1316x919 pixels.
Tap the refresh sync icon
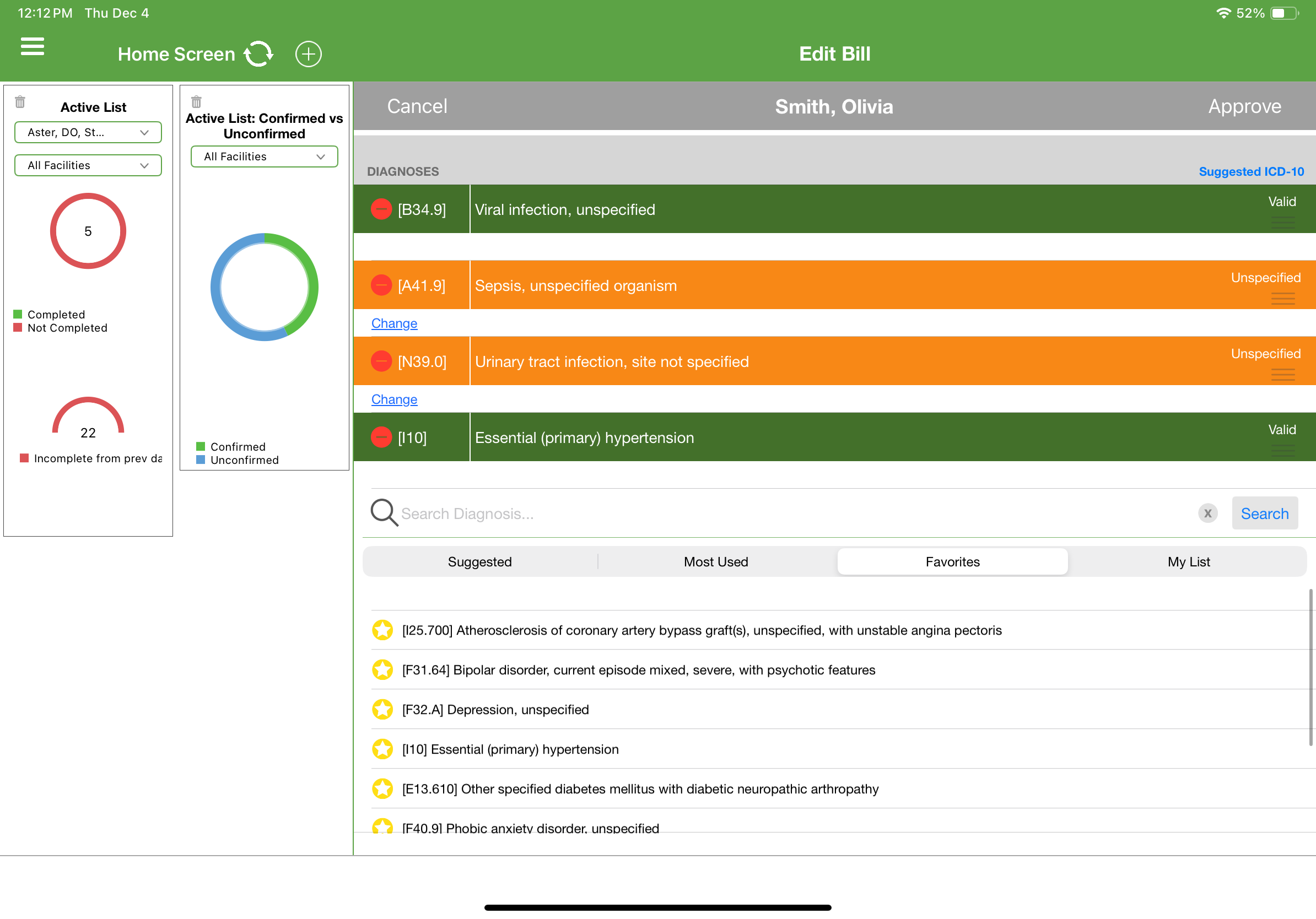258,54
